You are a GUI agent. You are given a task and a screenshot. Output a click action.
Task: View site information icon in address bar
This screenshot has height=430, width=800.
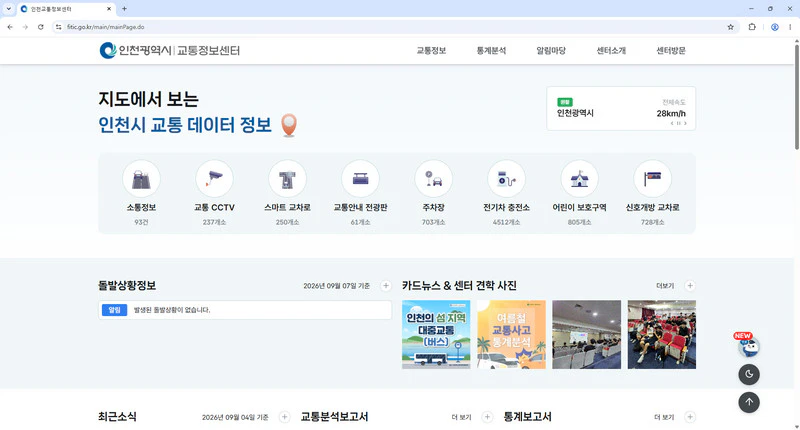click(x=58, y=27)
